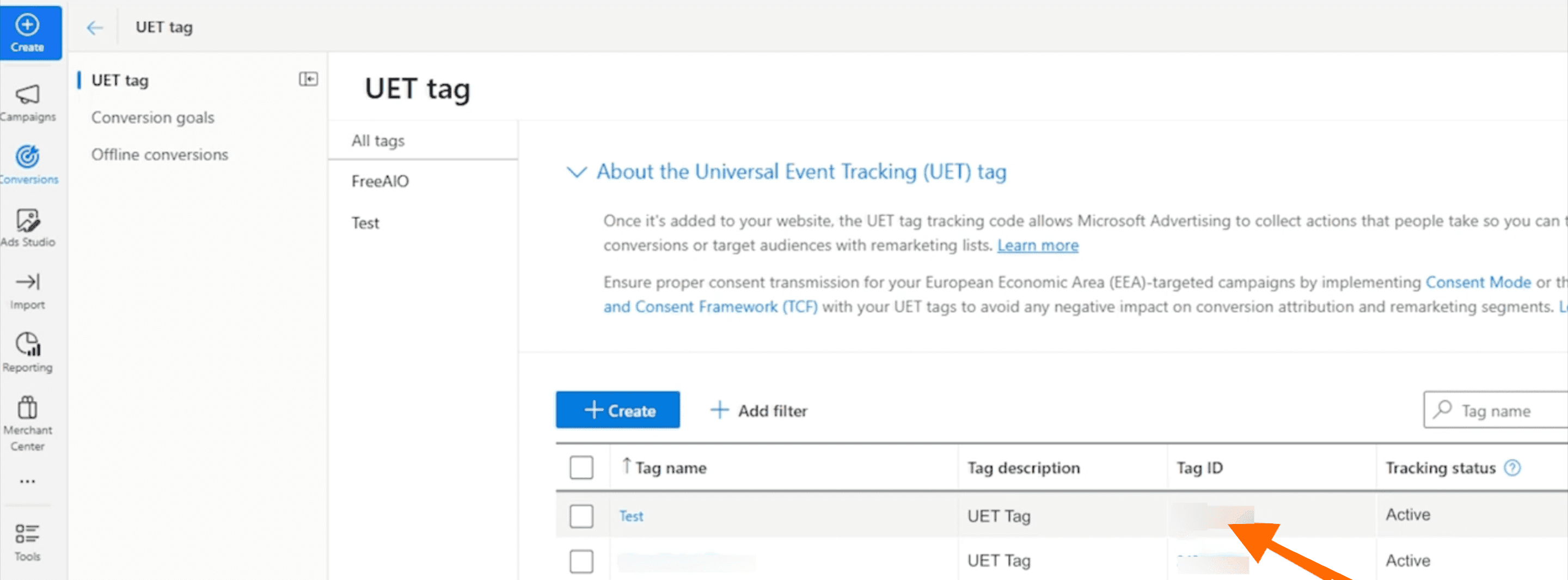Open the Import section

27,291
